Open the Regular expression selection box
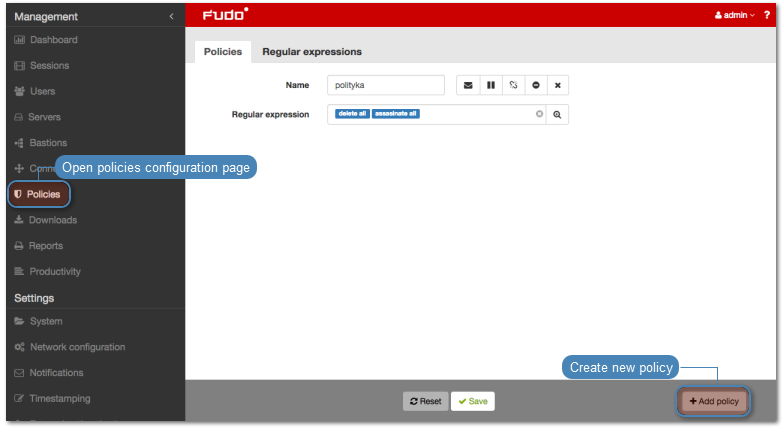 470,114
